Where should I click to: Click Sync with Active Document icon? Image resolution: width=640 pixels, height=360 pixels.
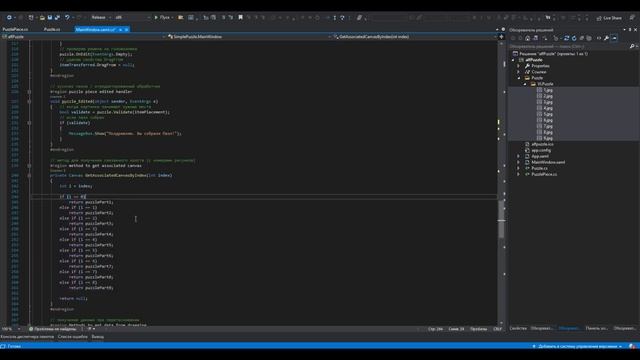click(567, 38)
